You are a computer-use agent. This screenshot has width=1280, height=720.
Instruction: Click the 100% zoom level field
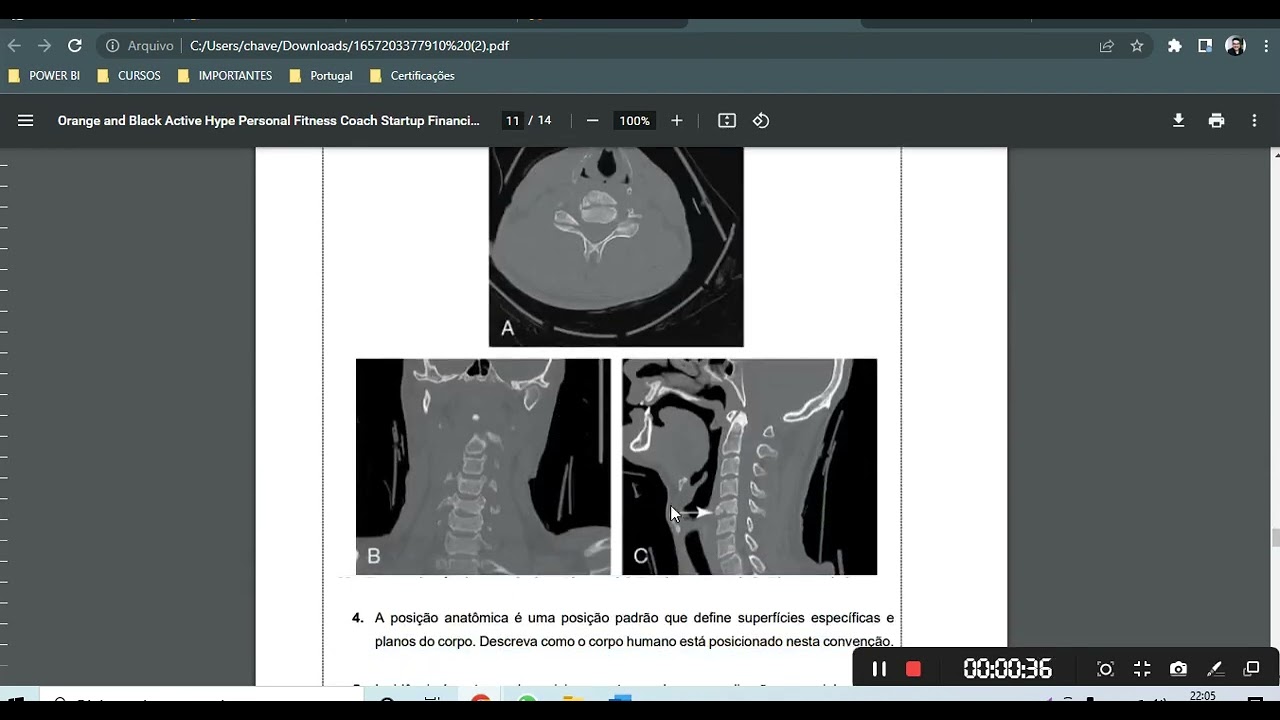coord(634,120)
